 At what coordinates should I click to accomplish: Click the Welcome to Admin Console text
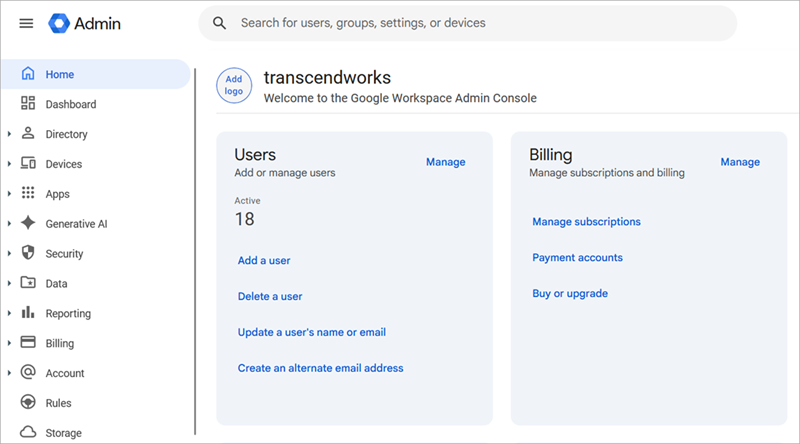[x=400, y=98]
